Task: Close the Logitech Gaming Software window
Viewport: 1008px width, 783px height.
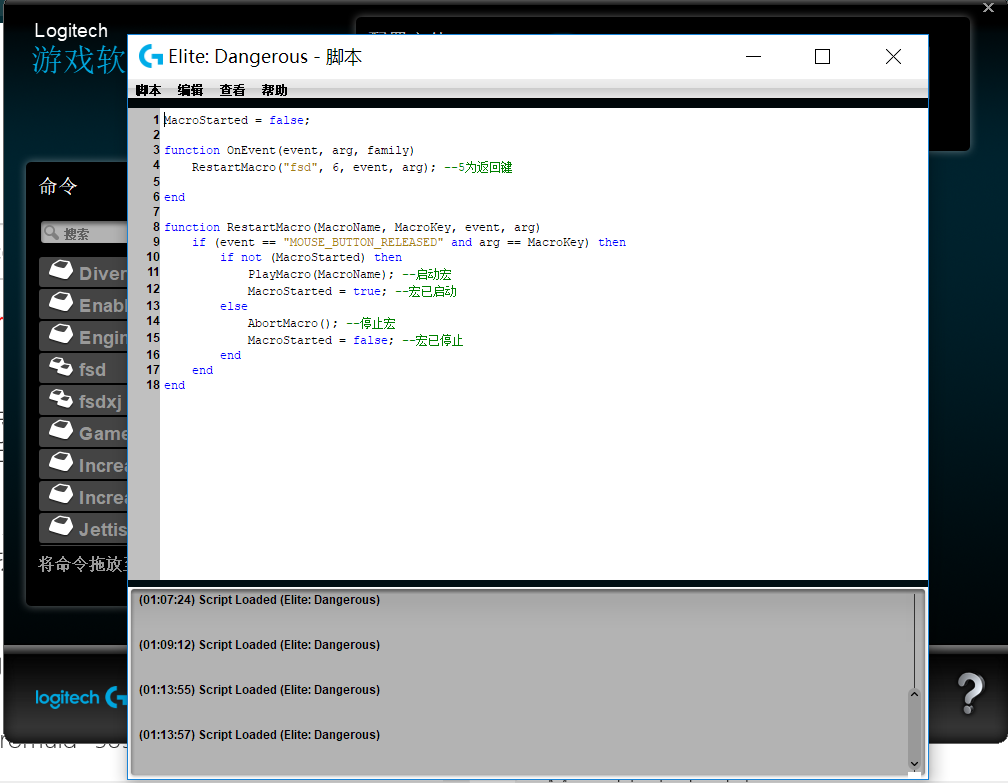Action: 989,8
